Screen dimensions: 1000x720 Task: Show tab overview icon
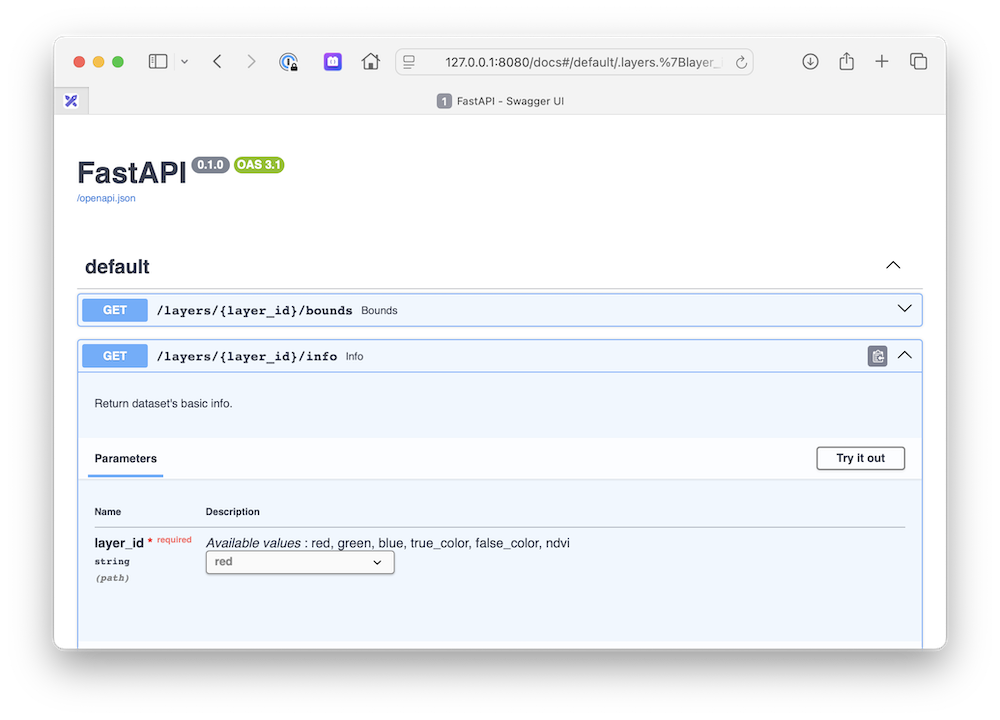(918, 61)
